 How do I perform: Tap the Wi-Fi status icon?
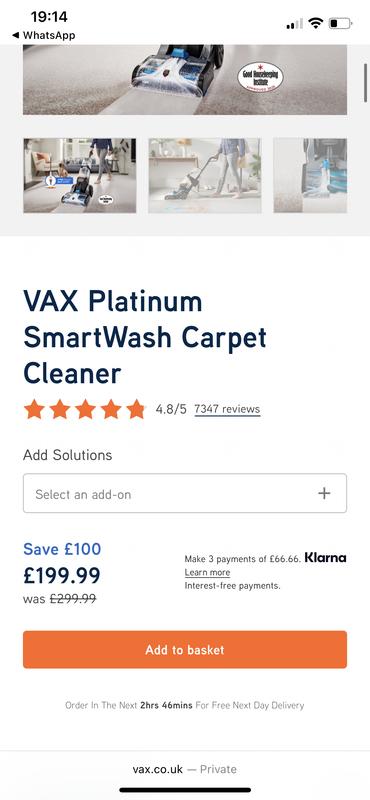point(316,23)
